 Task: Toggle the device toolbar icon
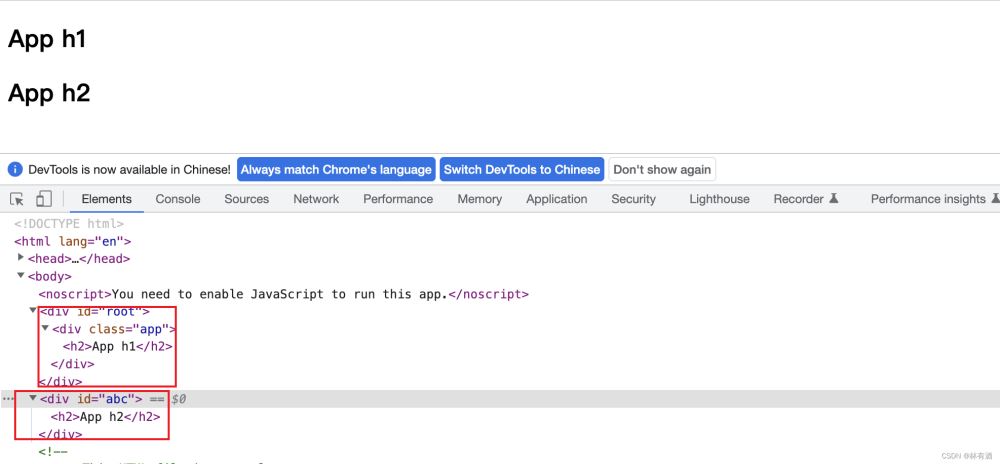(43, 199)
